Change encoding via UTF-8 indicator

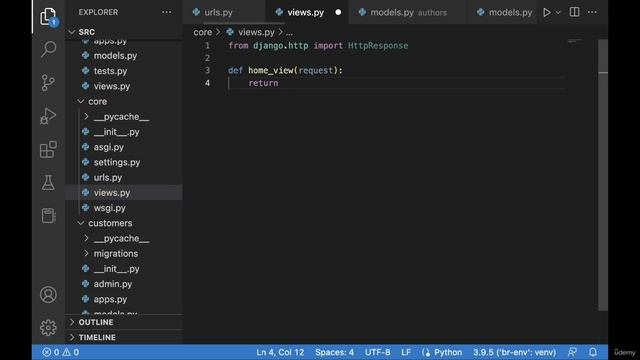378,352
